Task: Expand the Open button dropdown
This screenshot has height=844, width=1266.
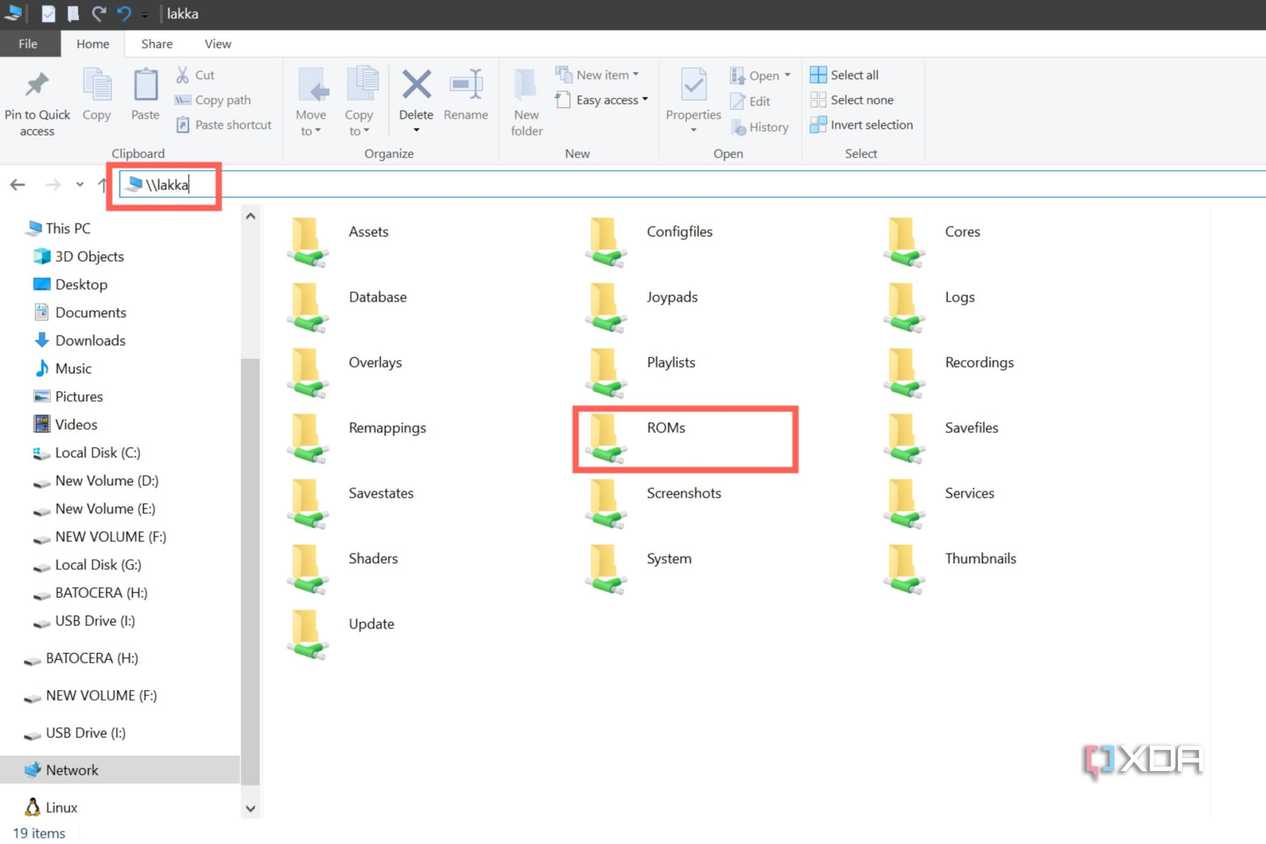Action: (x=787, y=76)
